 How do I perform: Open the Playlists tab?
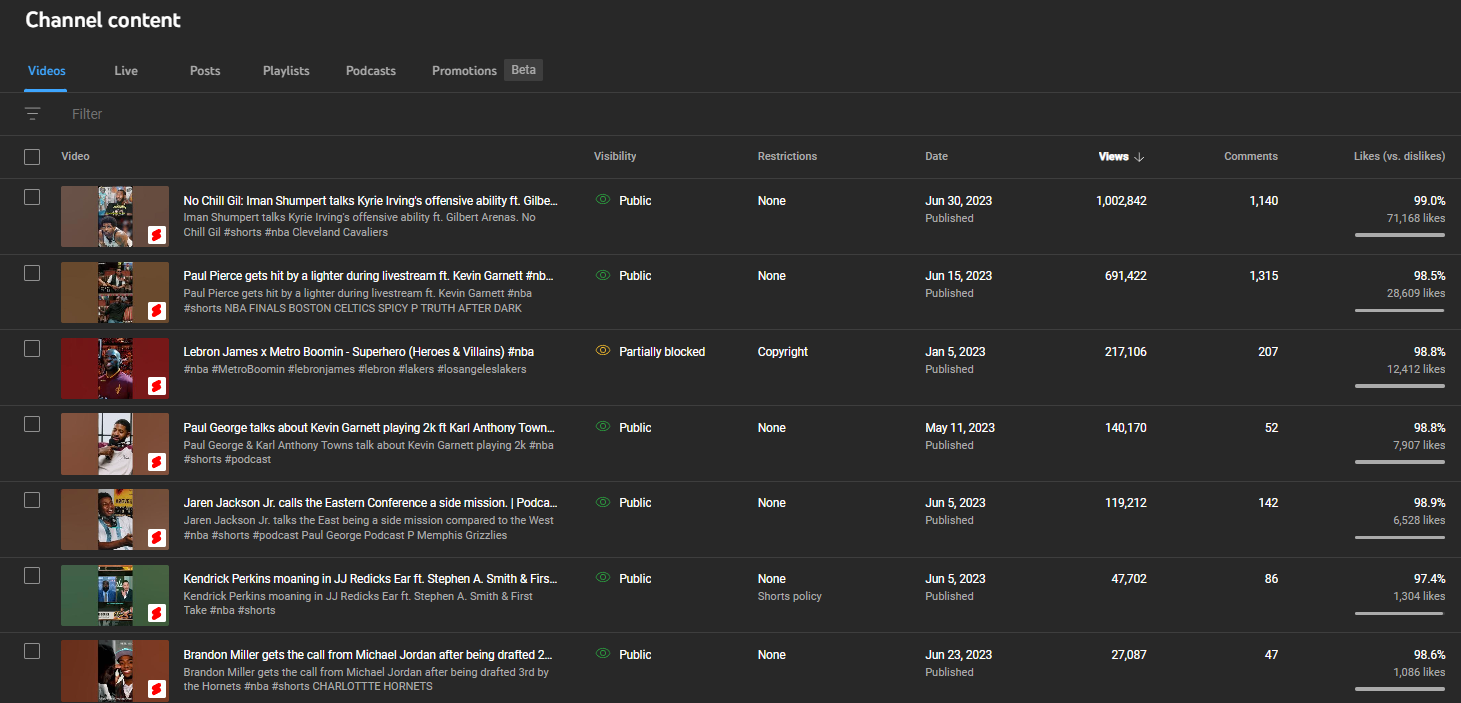click(x=286, y=71)
